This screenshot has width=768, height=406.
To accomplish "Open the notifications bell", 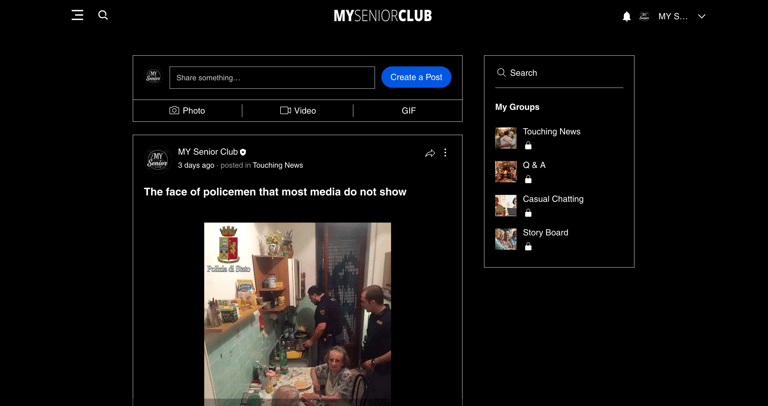I will [x=626, y=17].
